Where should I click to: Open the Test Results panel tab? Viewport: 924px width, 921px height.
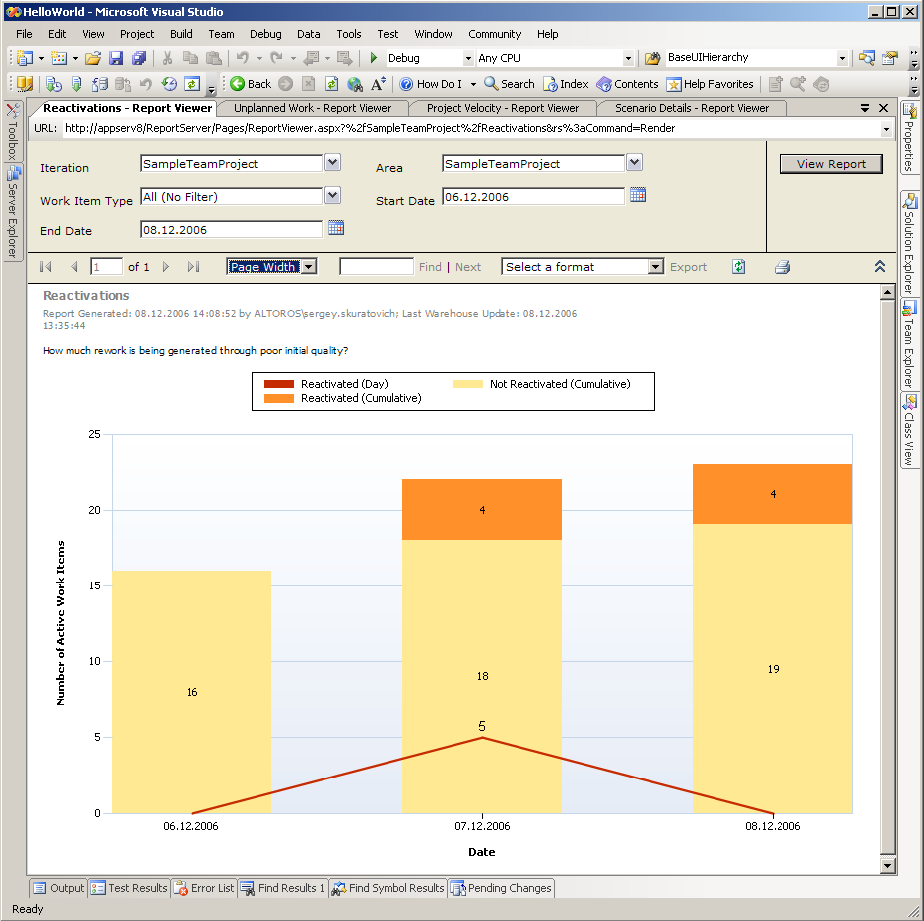(x=129, y=887)
